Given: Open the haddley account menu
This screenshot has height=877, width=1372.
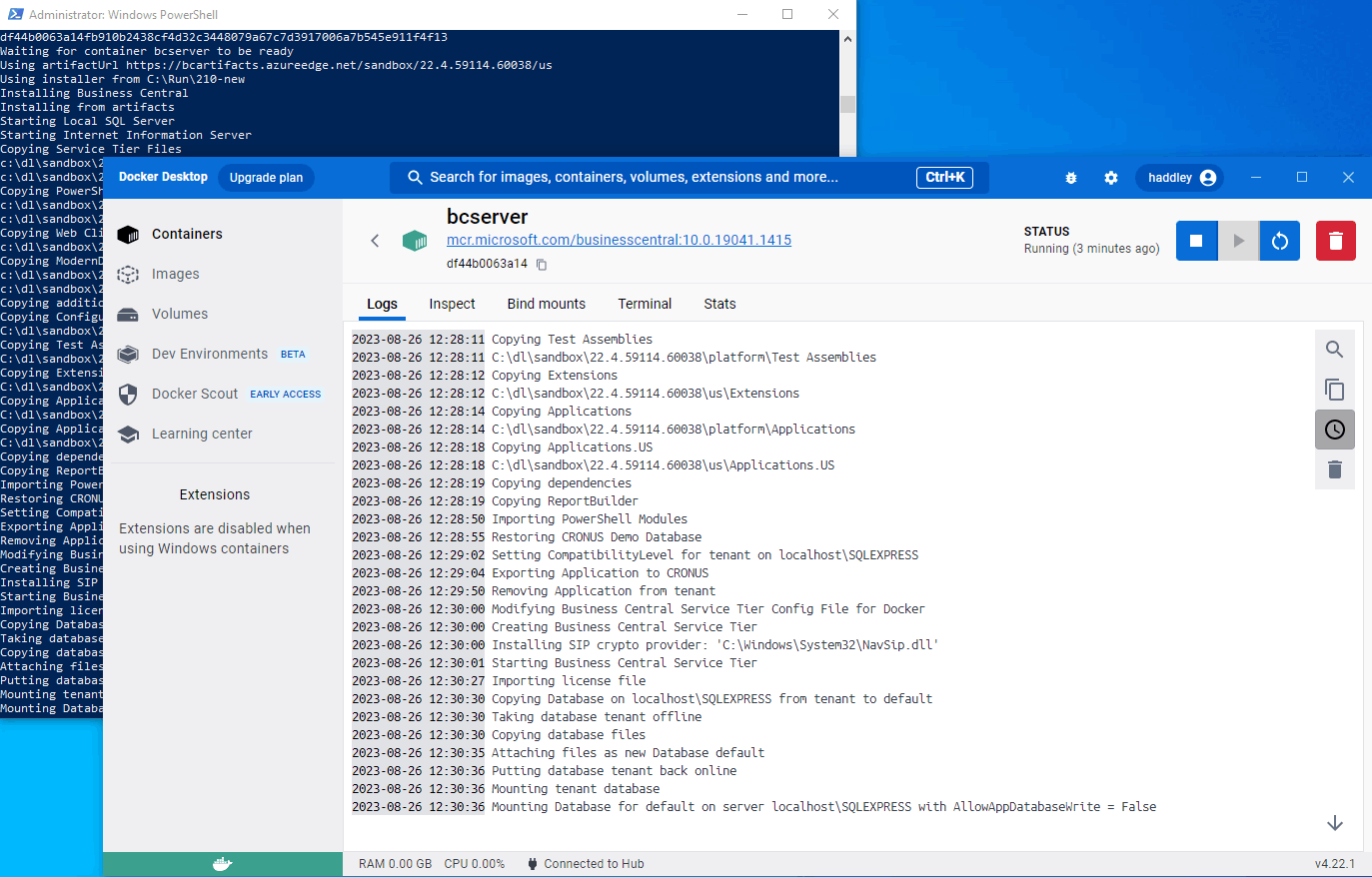Looking at the screenshot, I should (x=1180, y=178).
